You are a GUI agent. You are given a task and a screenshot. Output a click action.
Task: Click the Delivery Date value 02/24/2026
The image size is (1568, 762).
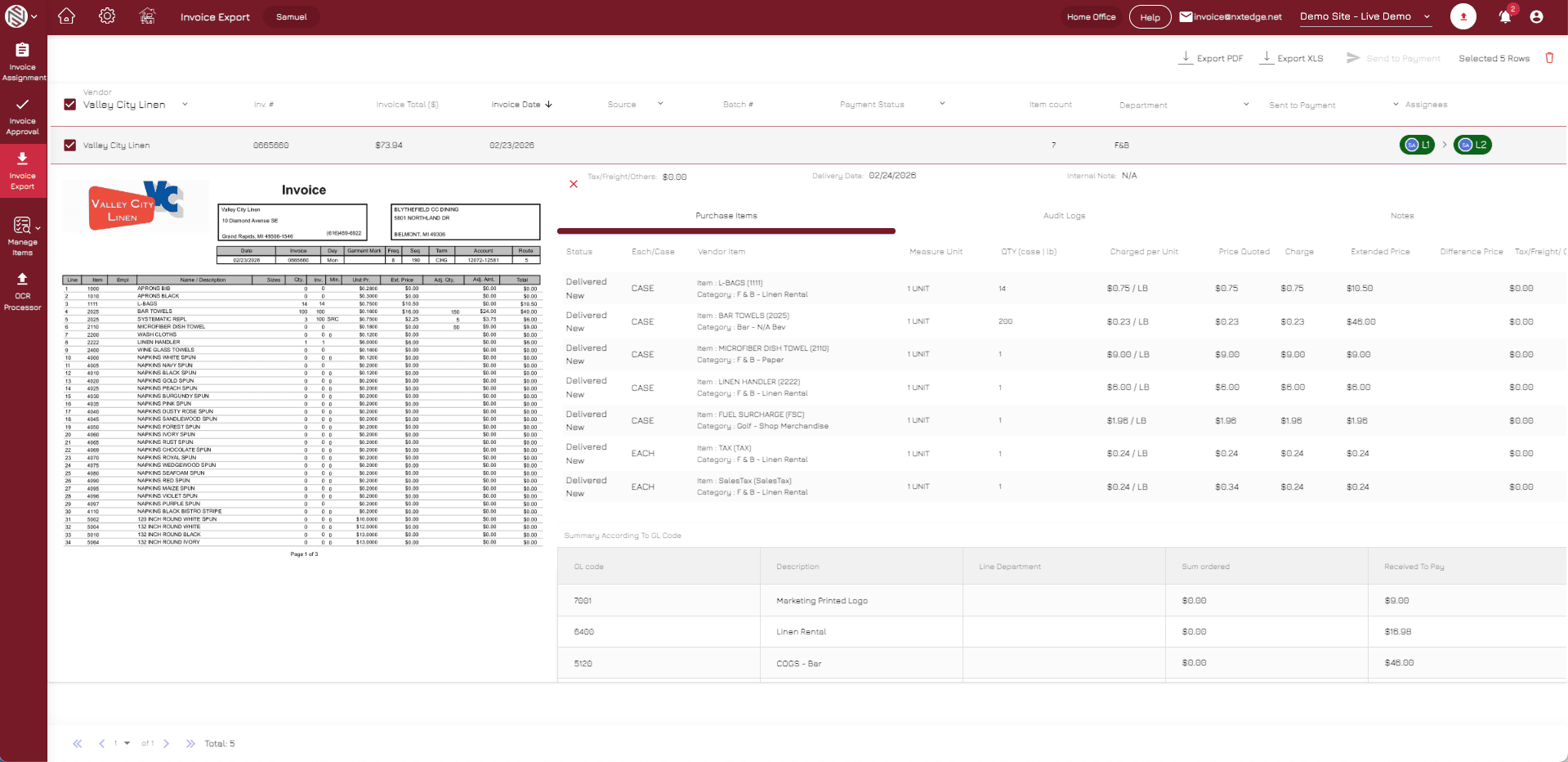coord(892,176)
